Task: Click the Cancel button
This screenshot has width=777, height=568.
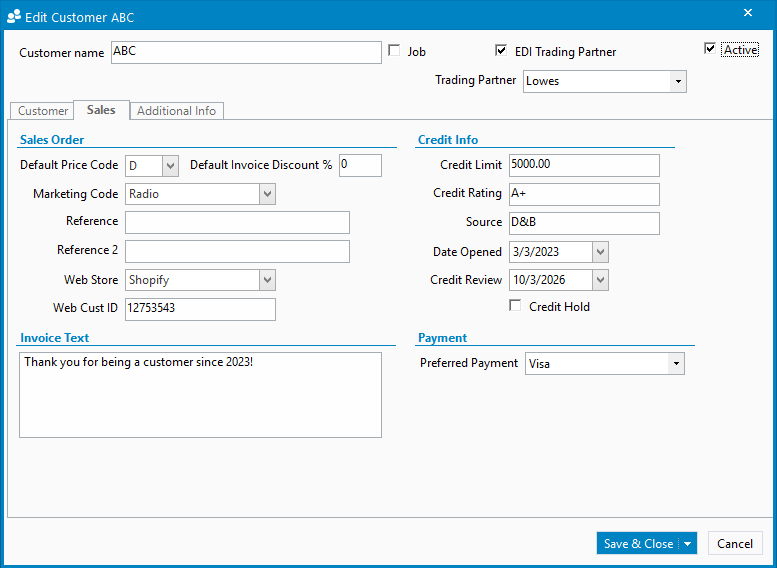Action: (x=735, y=543)
